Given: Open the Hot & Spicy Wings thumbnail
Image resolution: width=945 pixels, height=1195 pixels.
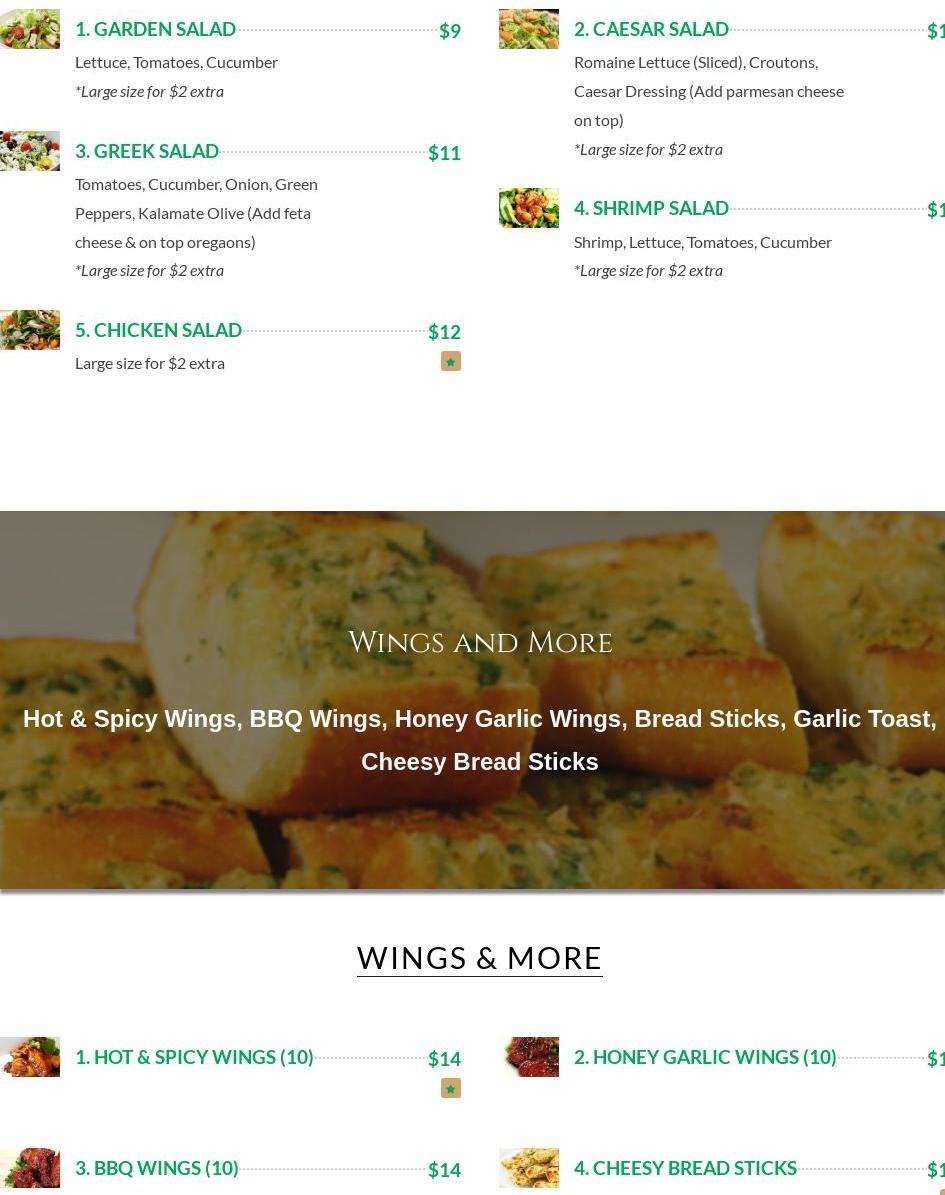Looking at the screenshot, I should click(30, 1057).
